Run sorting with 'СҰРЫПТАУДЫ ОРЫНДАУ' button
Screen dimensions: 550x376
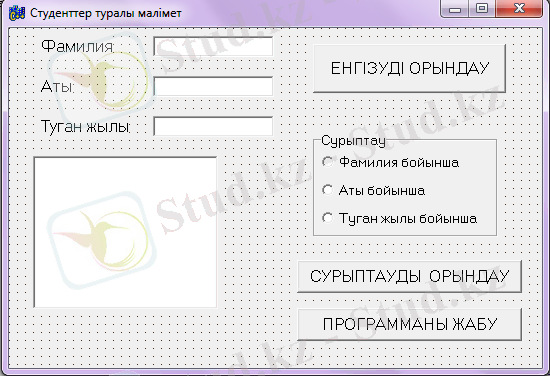[x=409, y=276]
